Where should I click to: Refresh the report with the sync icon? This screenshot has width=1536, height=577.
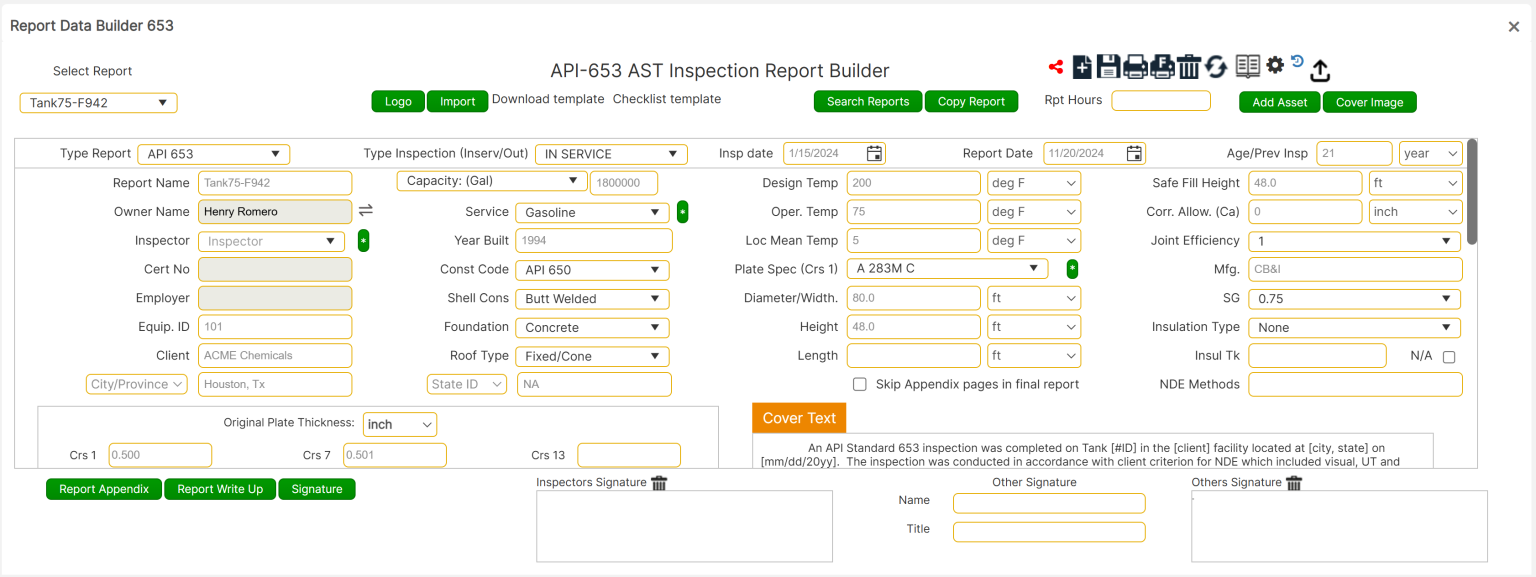[1215, 66]
